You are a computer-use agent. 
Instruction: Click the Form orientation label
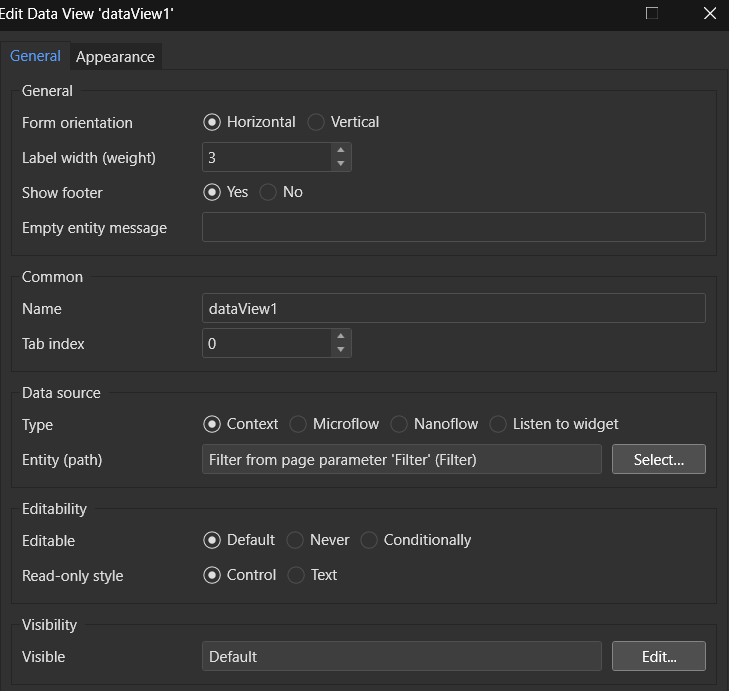coord(77,123)
